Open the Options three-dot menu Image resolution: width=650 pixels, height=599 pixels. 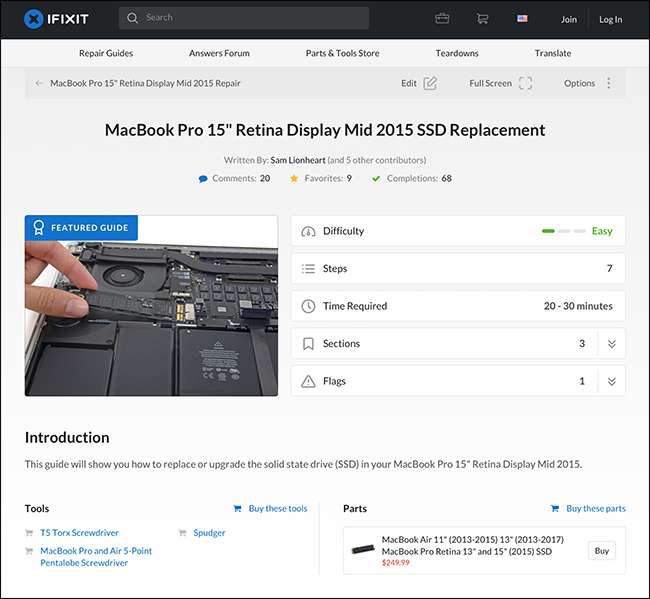(609, 83)
